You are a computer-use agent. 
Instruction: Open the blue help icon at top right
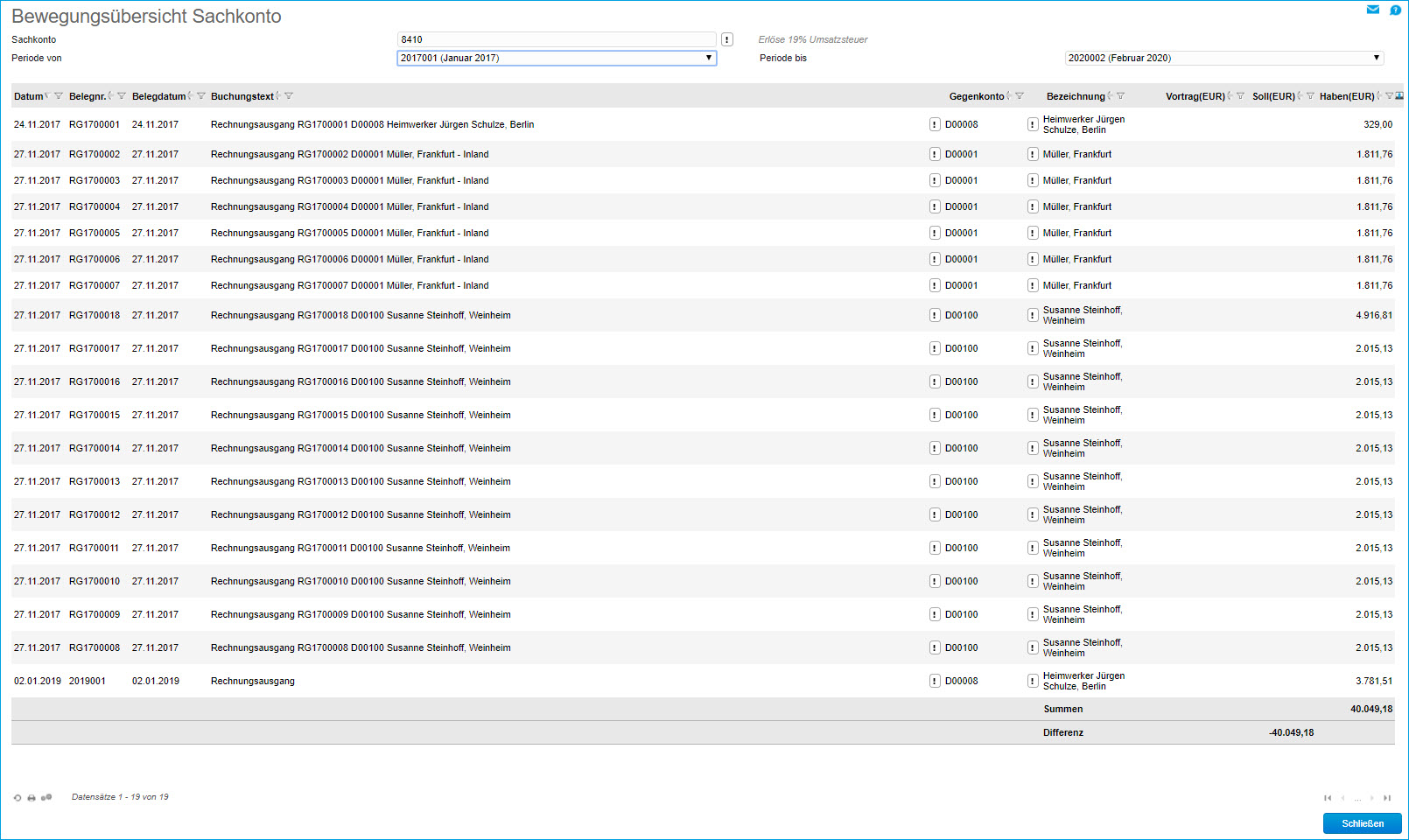click(1396, 10)
